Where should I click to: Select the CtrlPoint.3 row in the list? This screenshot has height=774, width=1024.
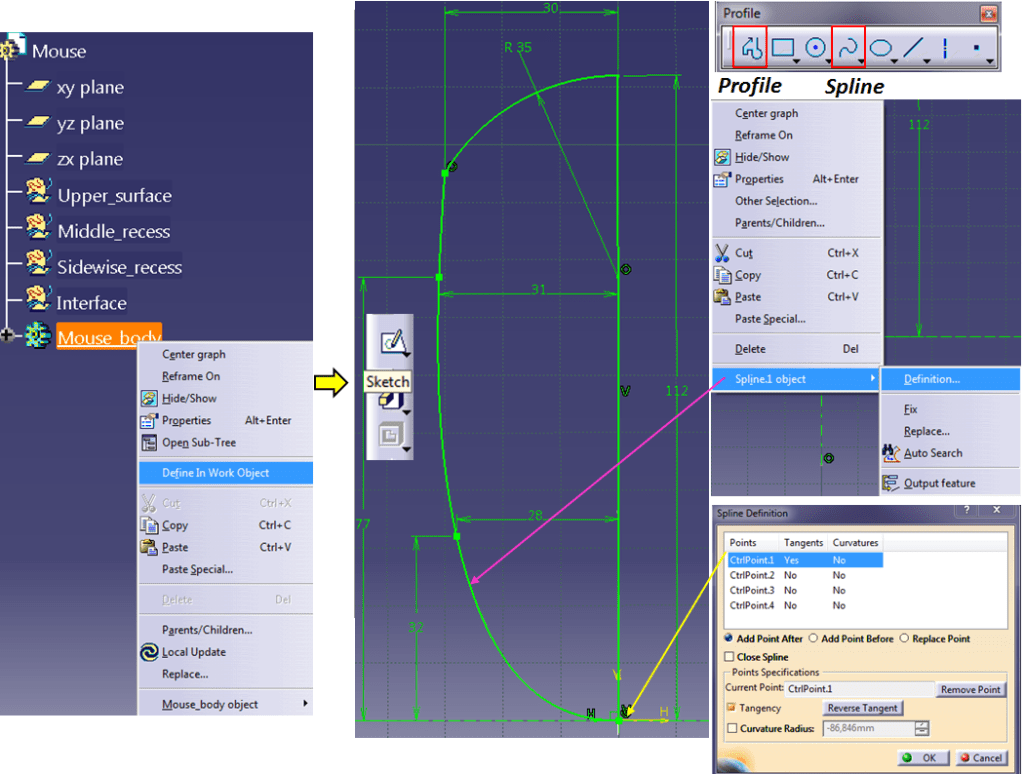click(x=752, y=590)
